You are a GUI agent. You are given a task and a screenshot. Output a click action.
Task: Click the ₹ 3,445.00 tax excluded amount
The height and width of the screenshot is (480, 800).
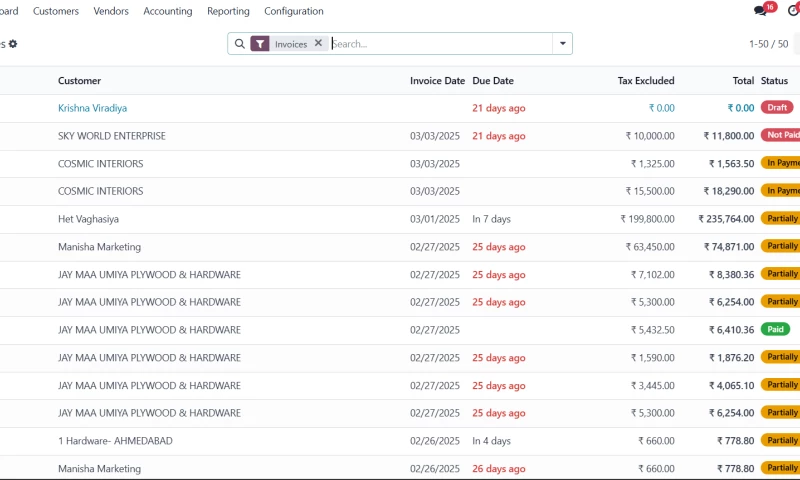click(653, 386)
